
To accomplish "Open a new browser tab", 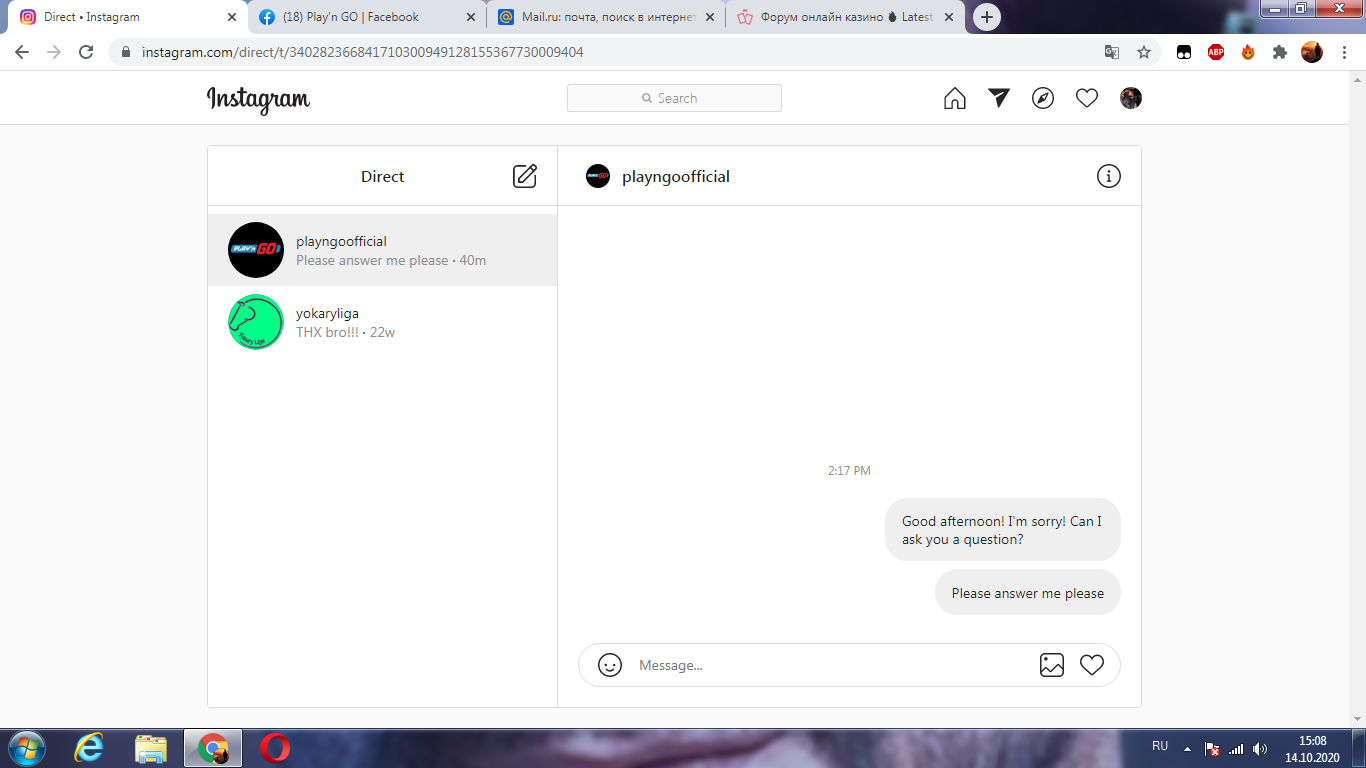I will click(987, 17).
